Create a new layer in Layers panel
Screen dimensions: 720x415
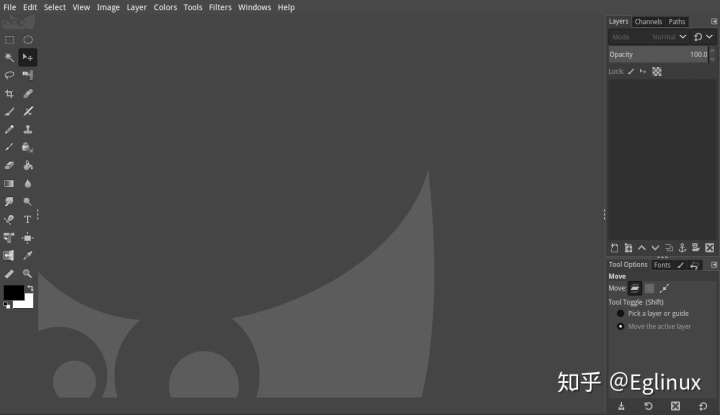pos(614,248)
